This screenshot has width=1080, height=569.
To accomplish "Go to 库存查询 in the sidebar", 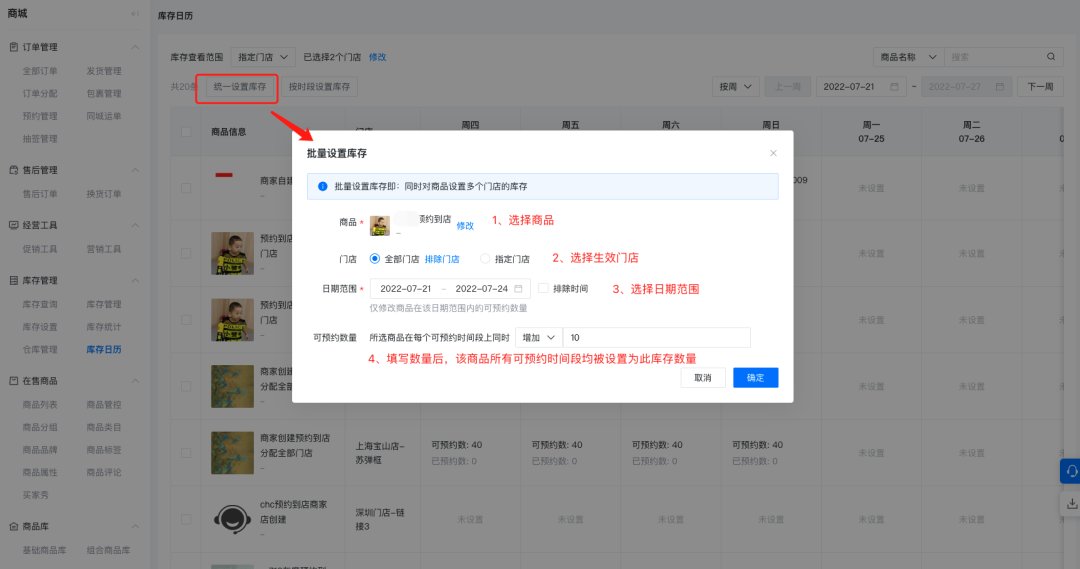I will click(40, 304).
